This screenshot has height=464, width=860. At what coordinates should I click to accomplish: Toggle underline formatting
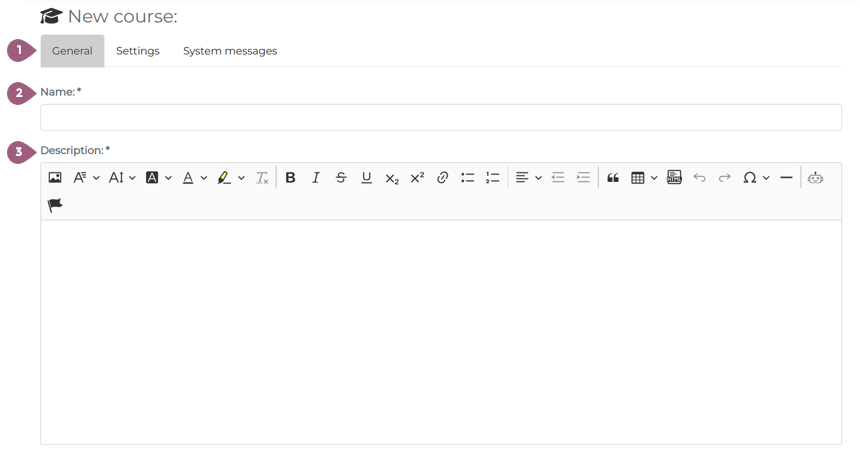click(366, 178)
